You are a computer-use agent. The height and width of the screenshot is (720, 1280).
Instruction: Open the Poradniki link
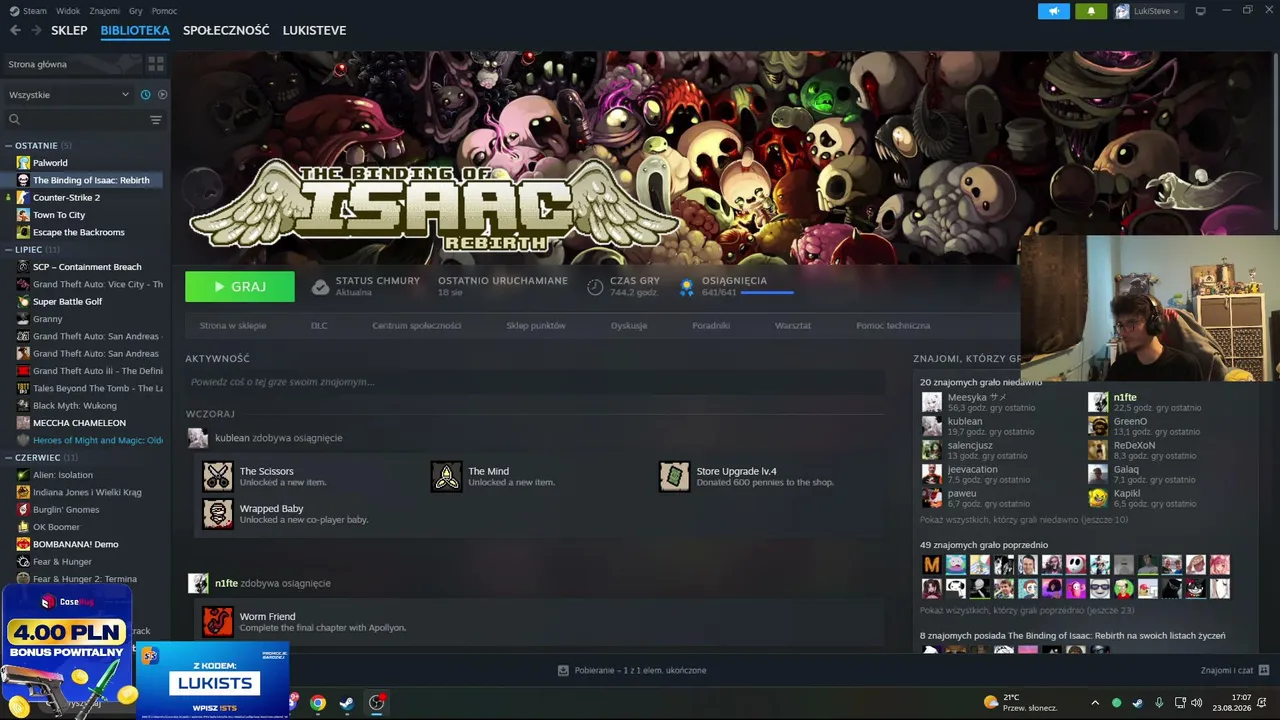(x=711, y=326)
